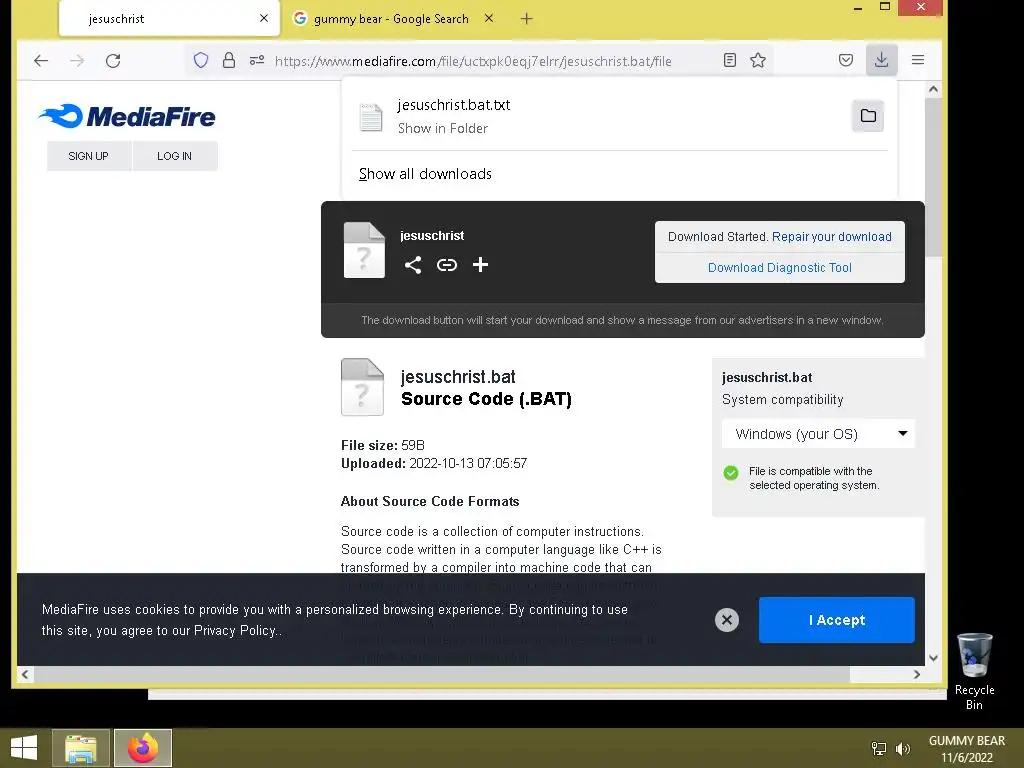Open the Recycle Bin on desktop
The height and width of the screenshot is (768, 1024).
974,671
